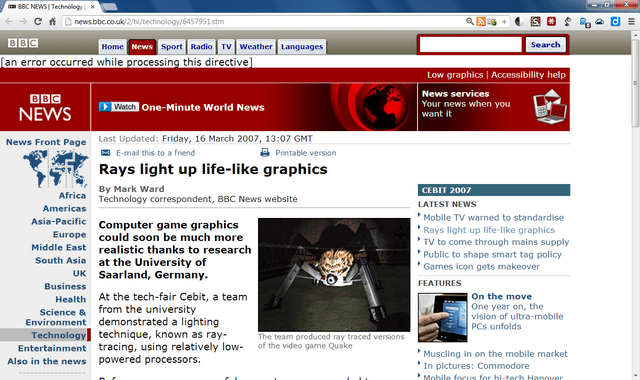
Task: Open the Business section
Action: 65,287
